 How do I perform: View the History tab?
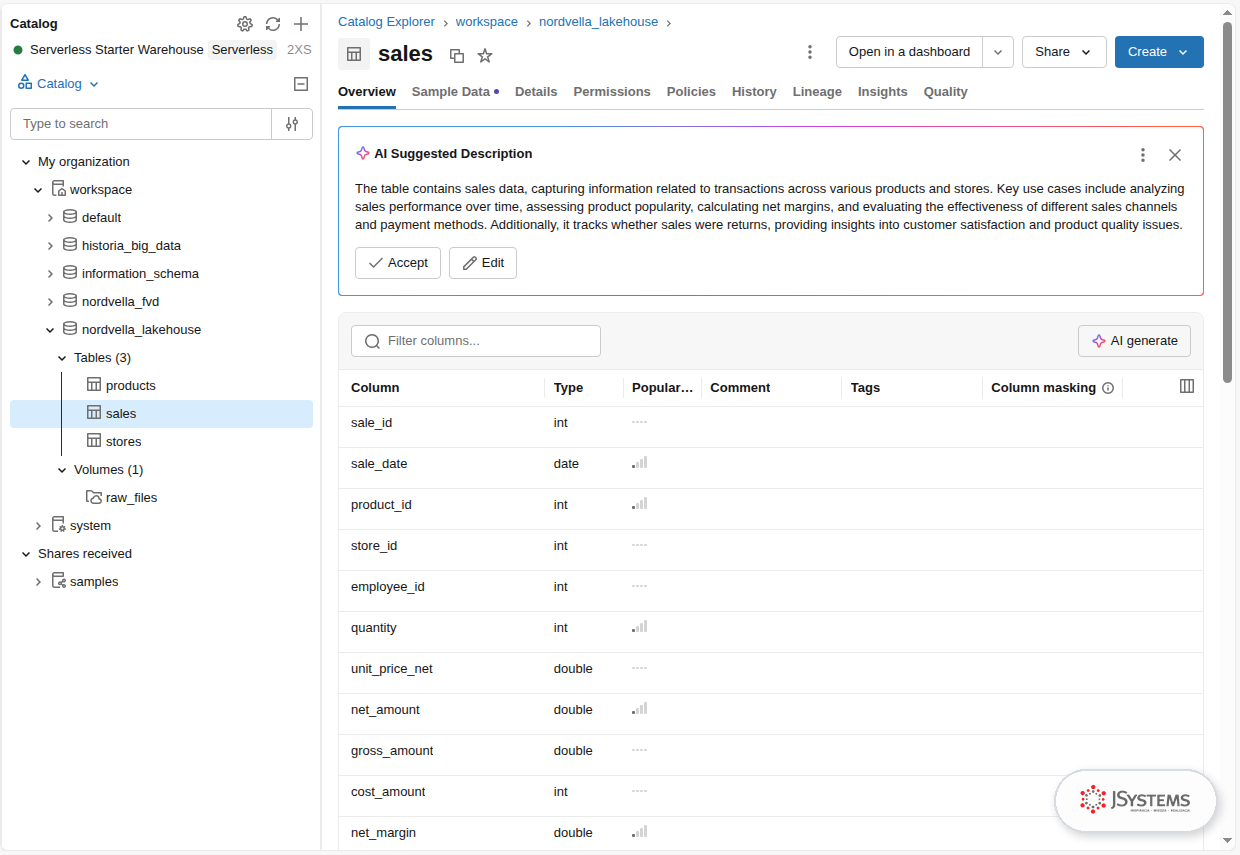coord(754,91)
